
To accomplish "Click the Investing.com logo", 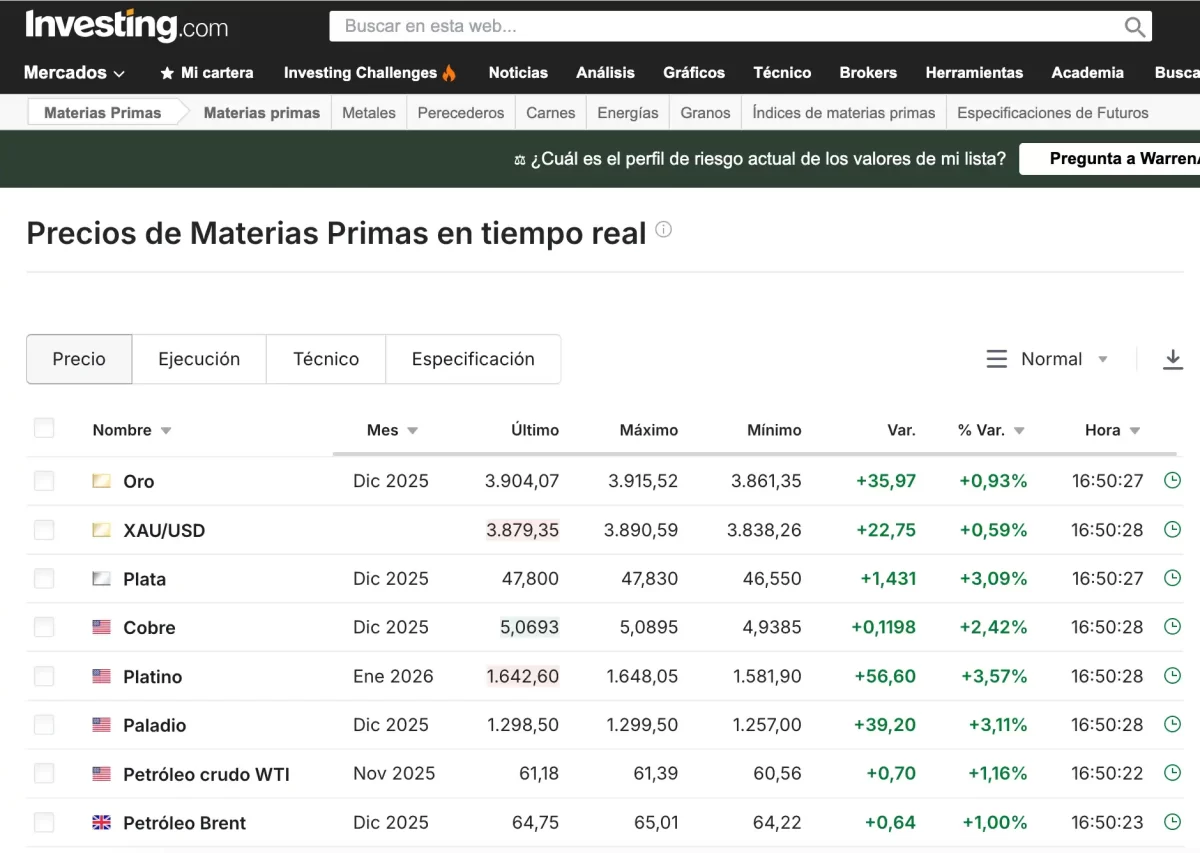I will [x=126, y=26].
